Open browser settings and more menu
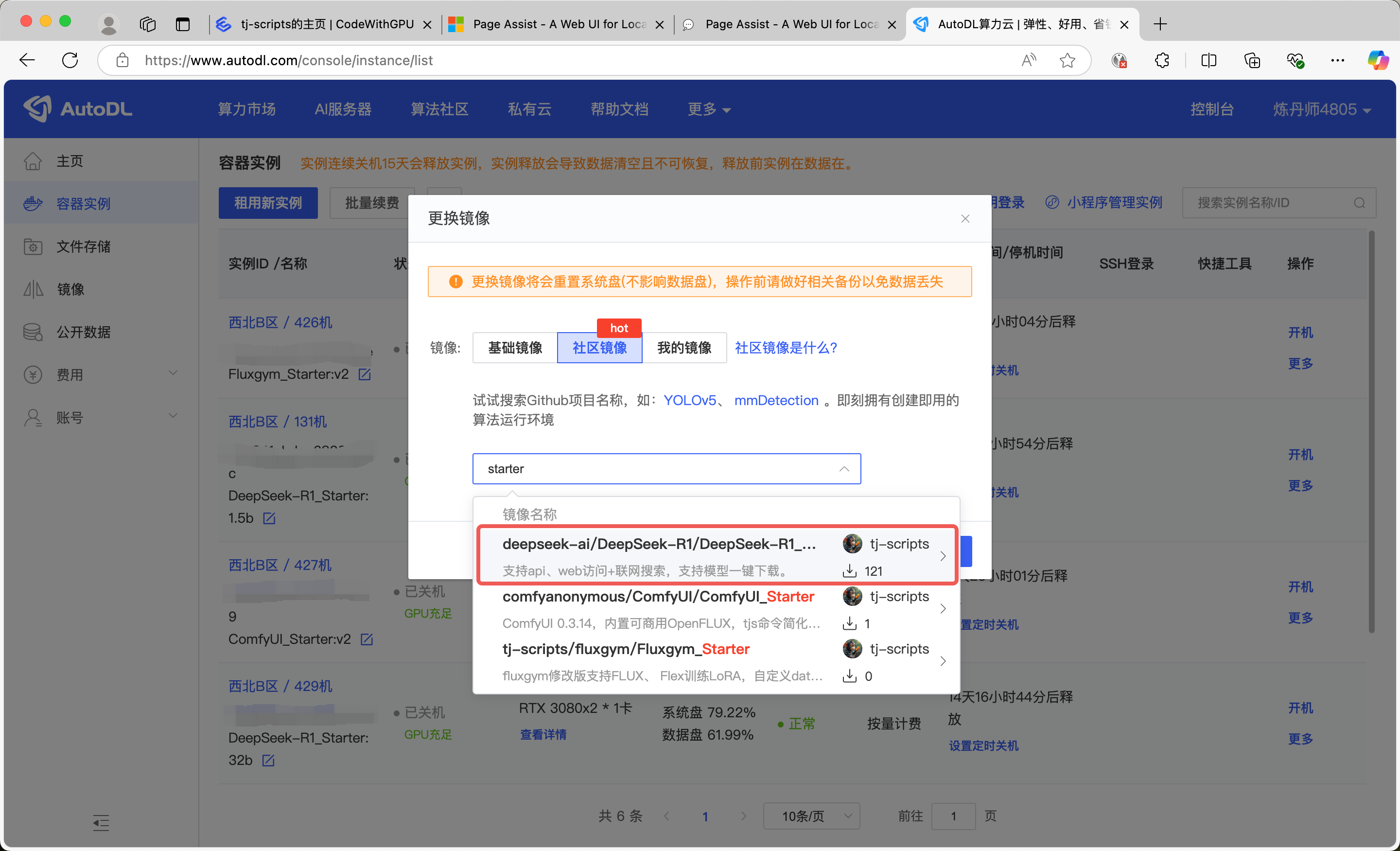The image size is (1400, 851). [x=1337, y=60]
